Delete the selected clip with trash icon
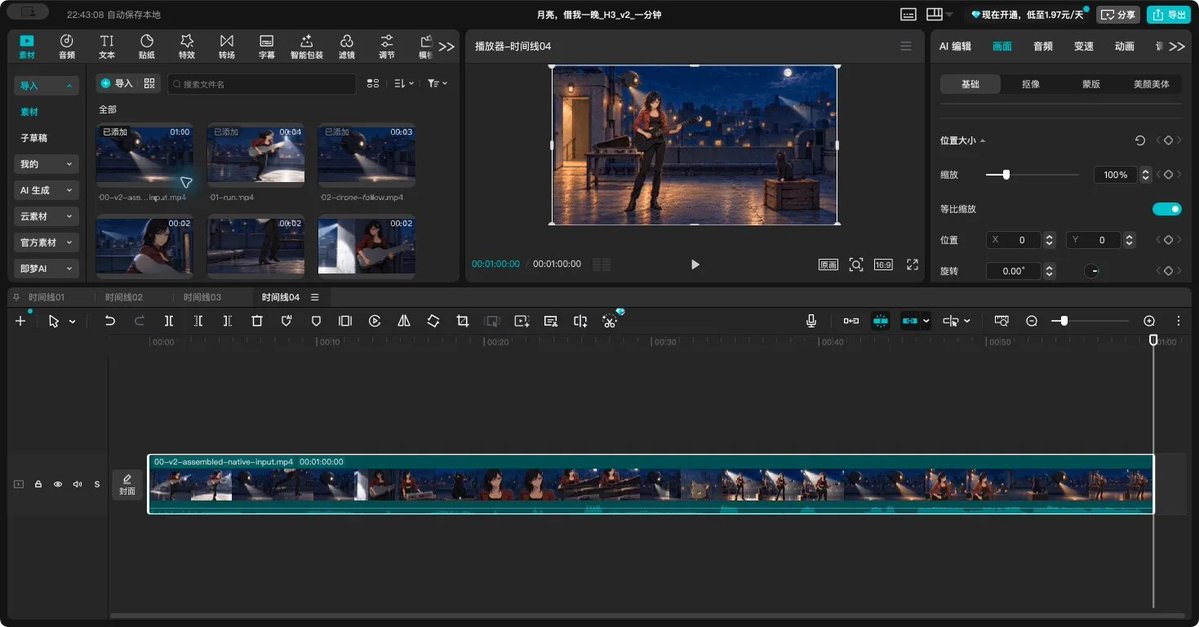 [257, 321]
